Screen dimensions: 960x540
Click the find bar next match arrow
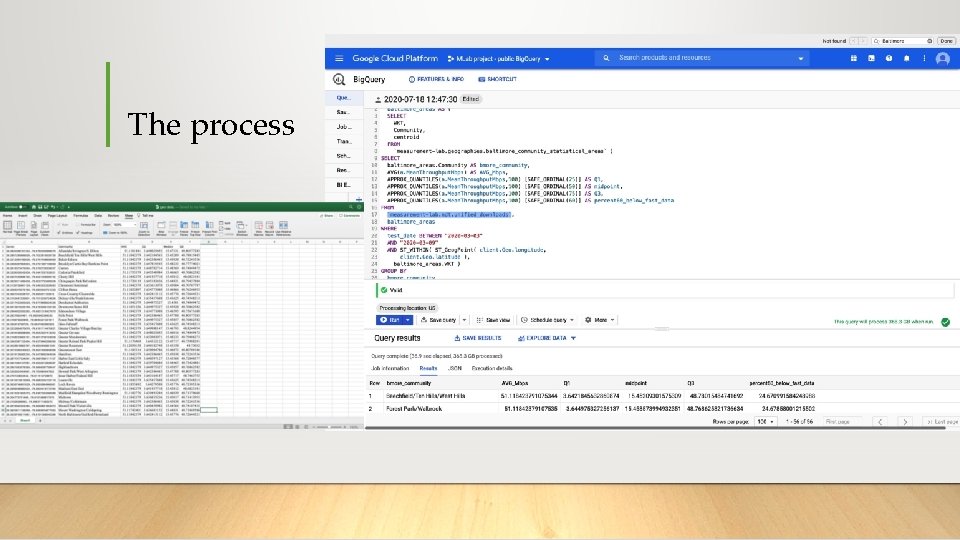point(863,41)
